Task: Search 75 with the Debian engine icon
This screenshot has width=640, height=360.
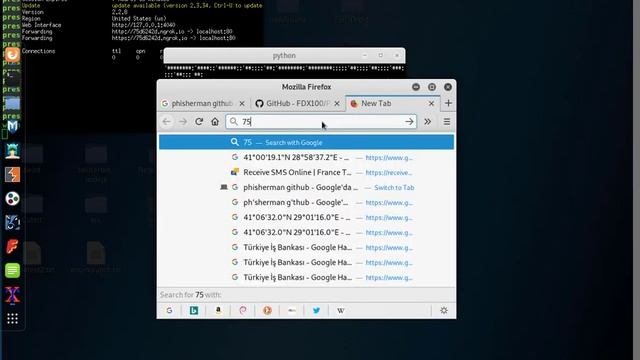Action: click(x=243, y=311)
